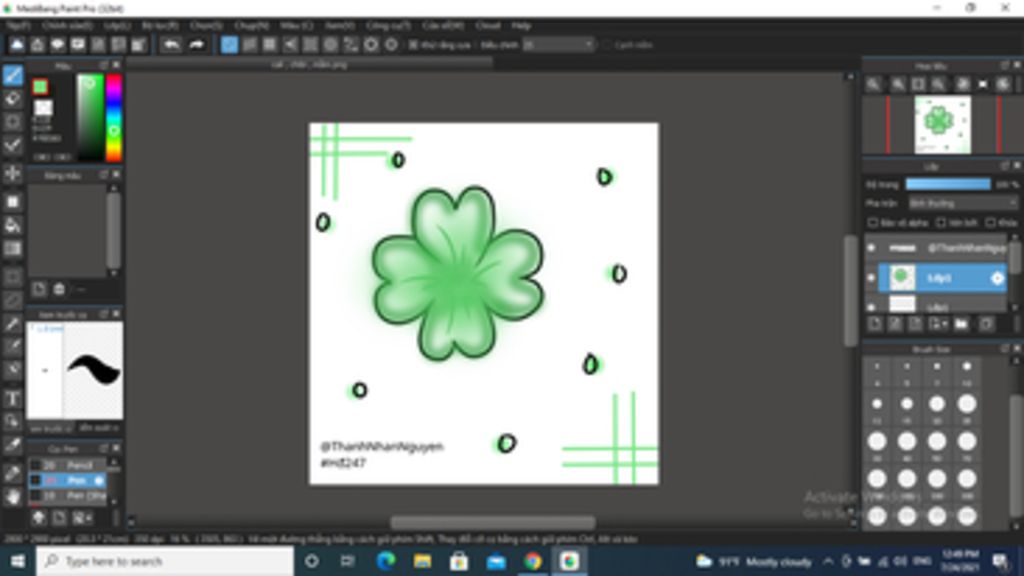Click the snap off icon in toolbar
1024x576 pixels.
click(x=229, y=45)
